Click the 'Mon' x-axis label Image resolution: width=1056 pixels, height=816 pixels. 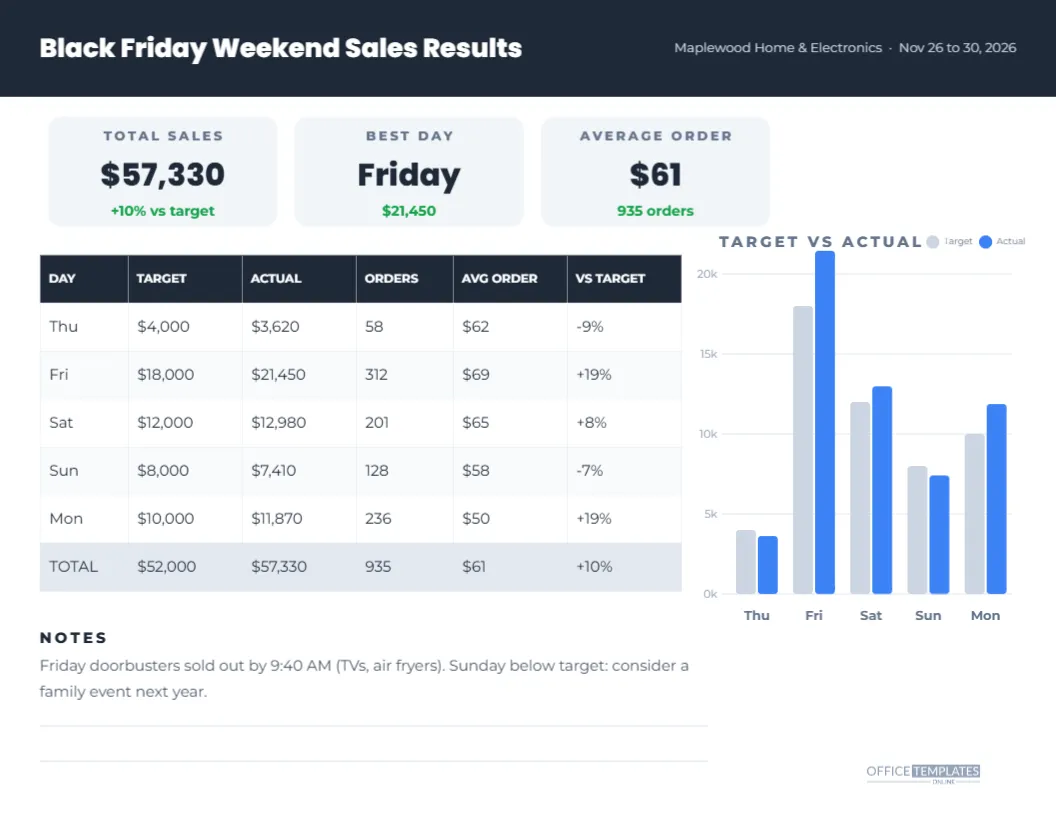coord(985,615)
